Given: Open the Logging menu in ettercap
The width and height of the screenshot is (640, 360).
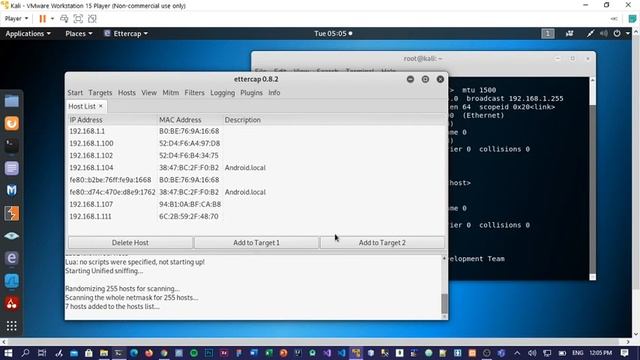Looking at the screenshot, I should [x=222, y=93].
